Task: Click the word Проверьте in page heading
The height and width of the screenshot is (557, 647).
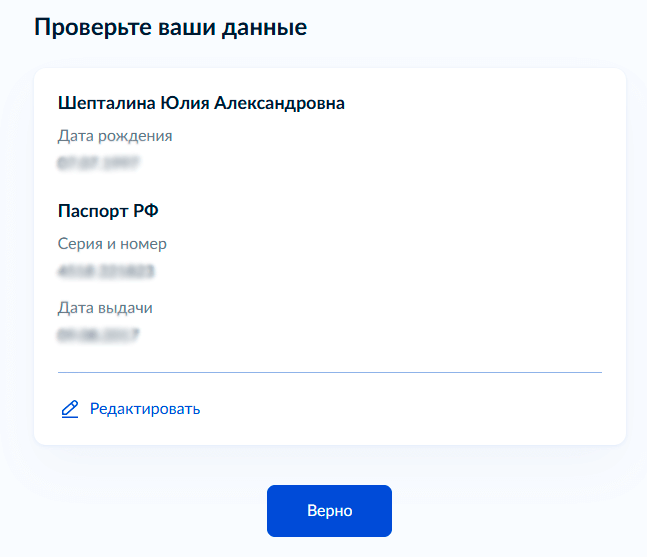Action: pyautogui.click(x=93, y=28)
